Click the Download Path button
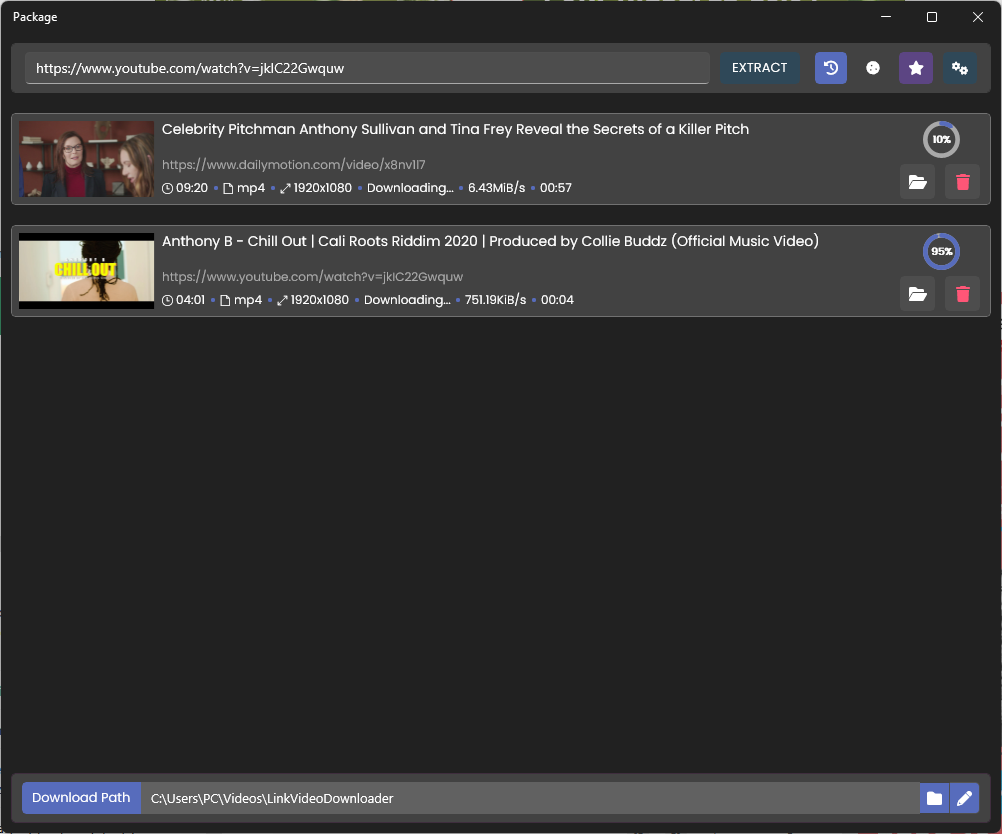 [x=81, y=798]
